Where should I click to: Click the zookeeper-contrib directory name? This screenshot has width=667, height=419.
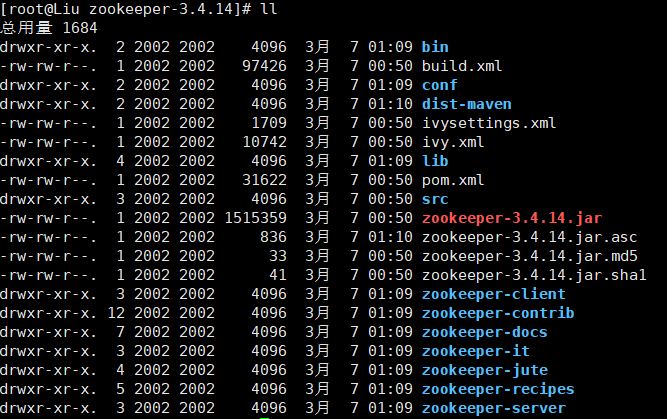click(498, 313)
